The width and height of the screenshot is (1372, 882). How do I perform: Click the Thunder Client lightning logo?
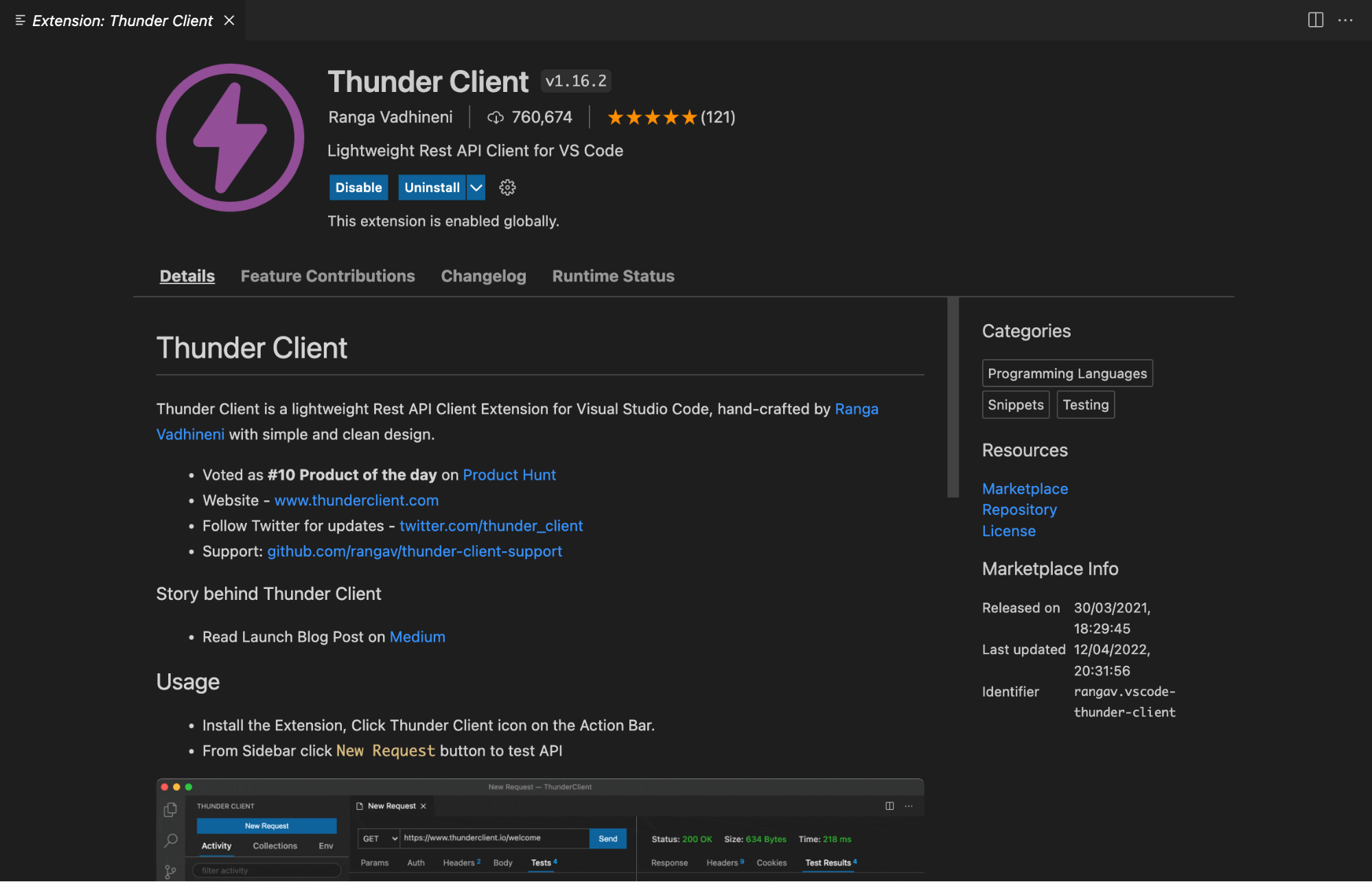[x=230, y=138]
